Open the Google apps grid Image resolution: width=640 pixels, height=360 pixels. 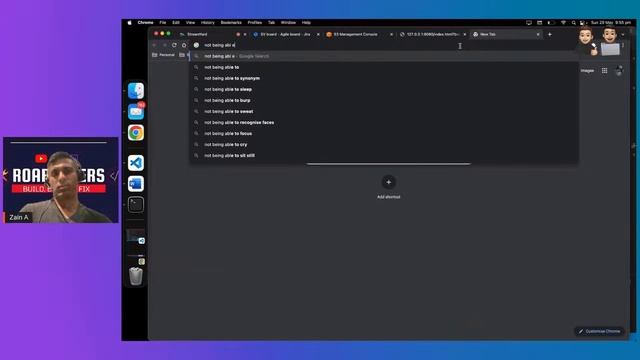pyautogui.click(x=604, y=71)
